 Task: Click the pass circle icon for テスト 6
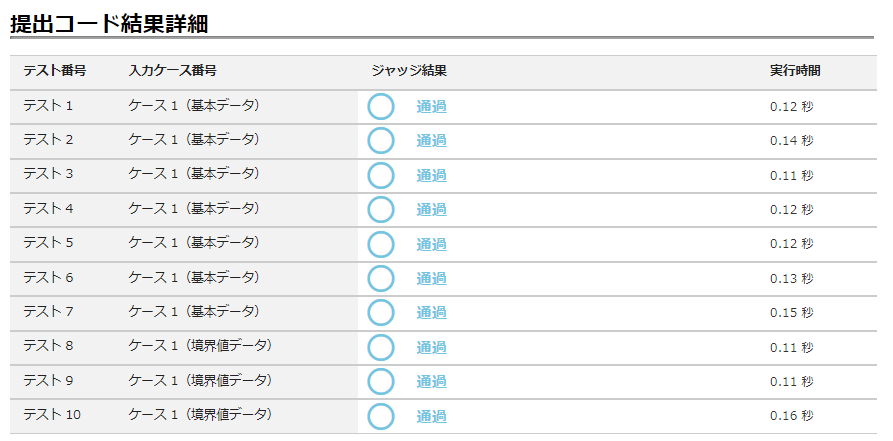coord(381,278)
